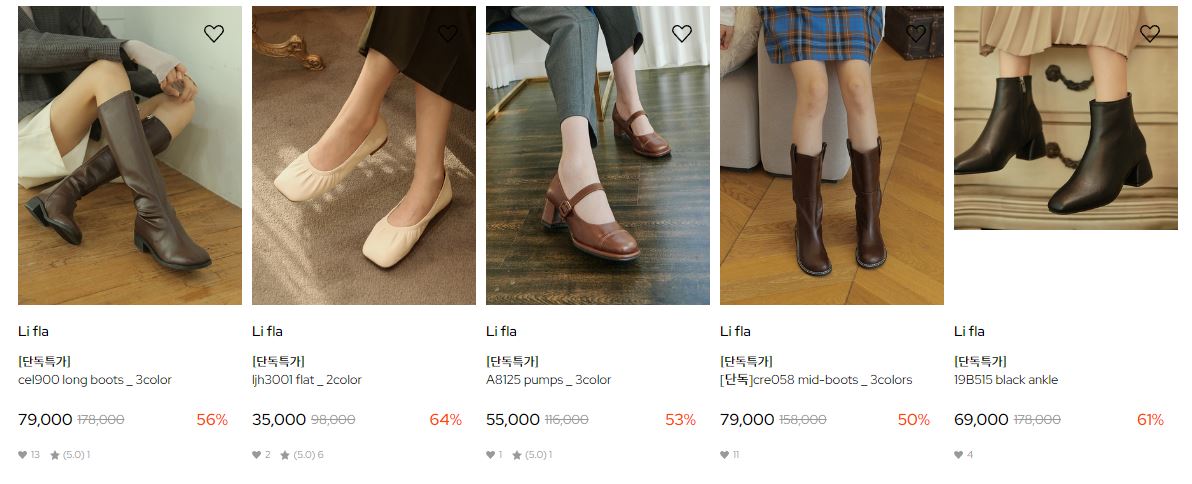This screenshot has height=484, width=1192.
Task: Favorite the A8125 pumps with heart icon
Action: [x=682, y=33]
